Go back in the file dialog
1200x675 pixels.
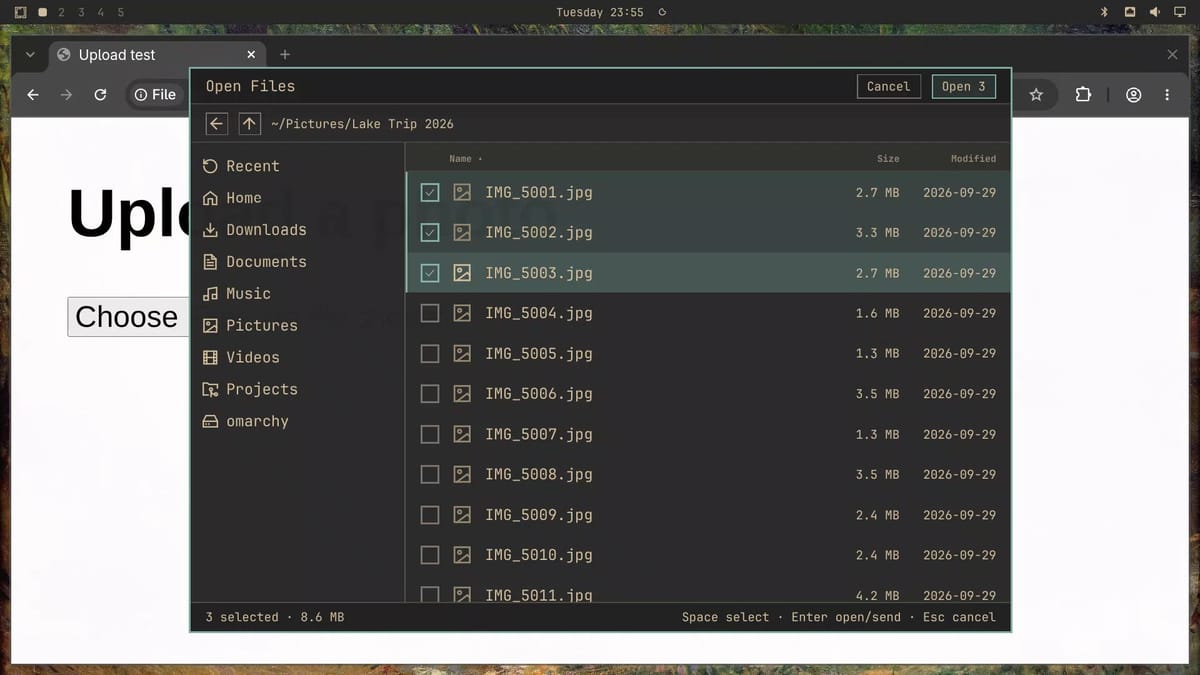pyautogui.click(x=217, y=124)
